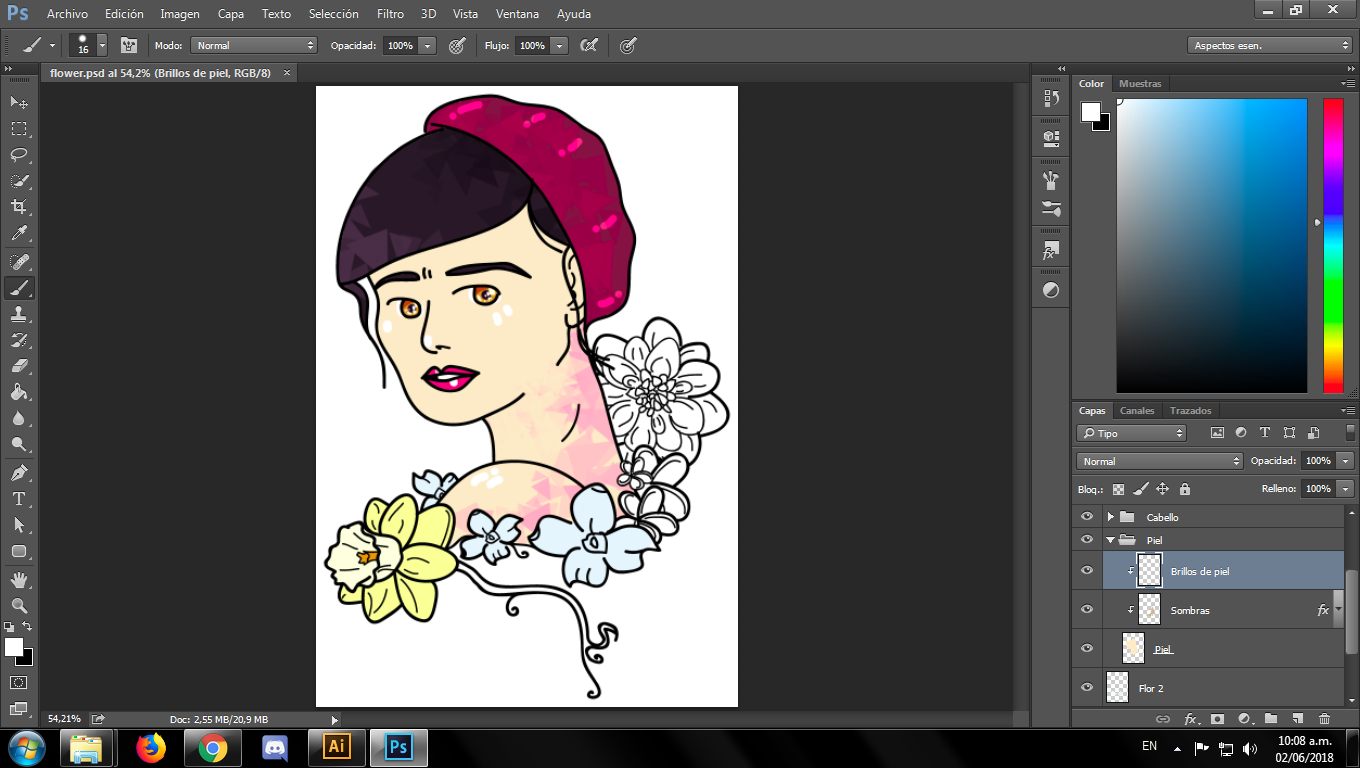This screenshot has height=768, width=1360.
Task: Select the Horizontal Type tool
Action: pyautogui.click(x=19, y=499)
